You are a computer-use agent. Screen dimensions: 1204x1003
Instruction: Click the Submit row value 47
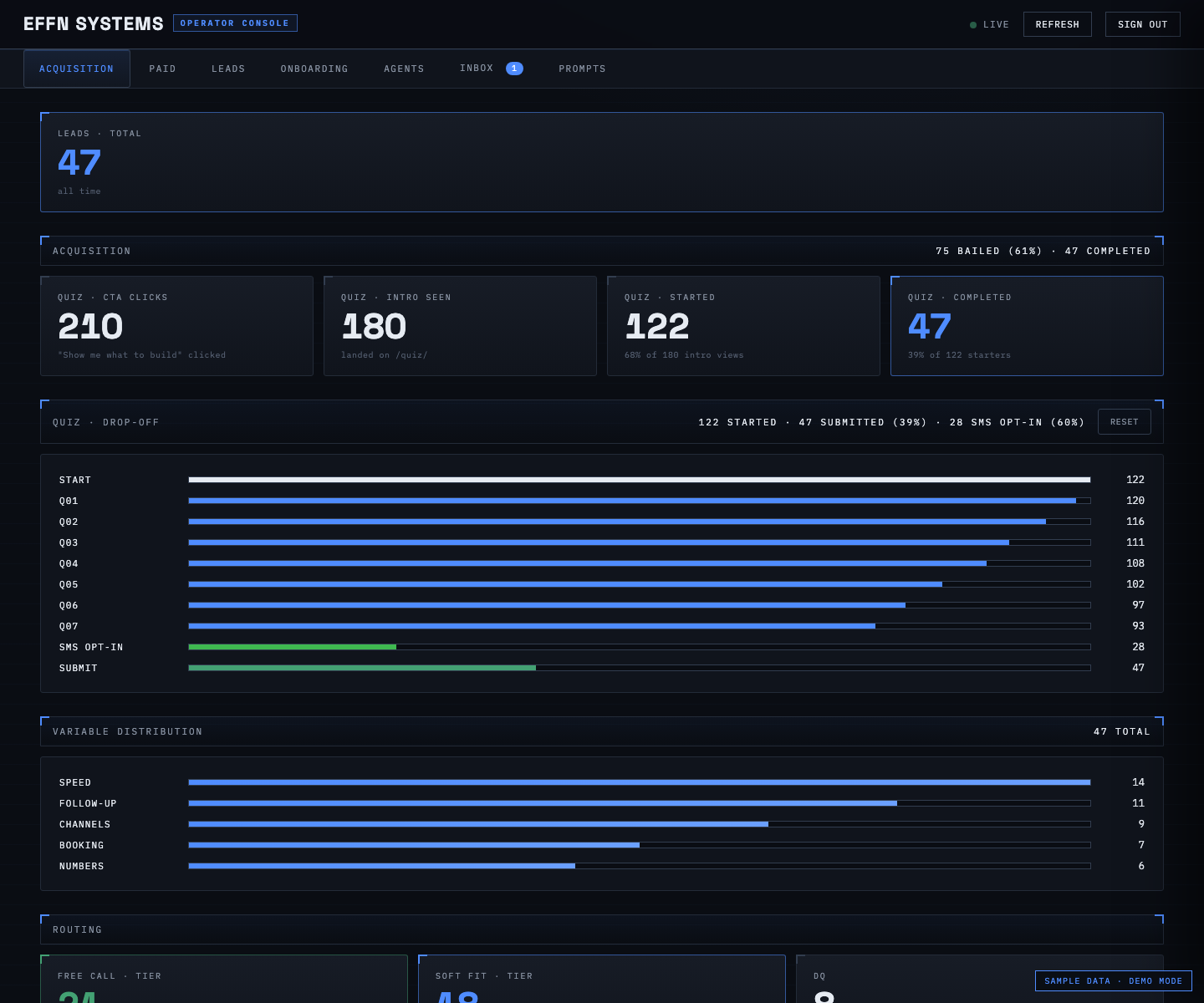click(x=1139, y=668)
